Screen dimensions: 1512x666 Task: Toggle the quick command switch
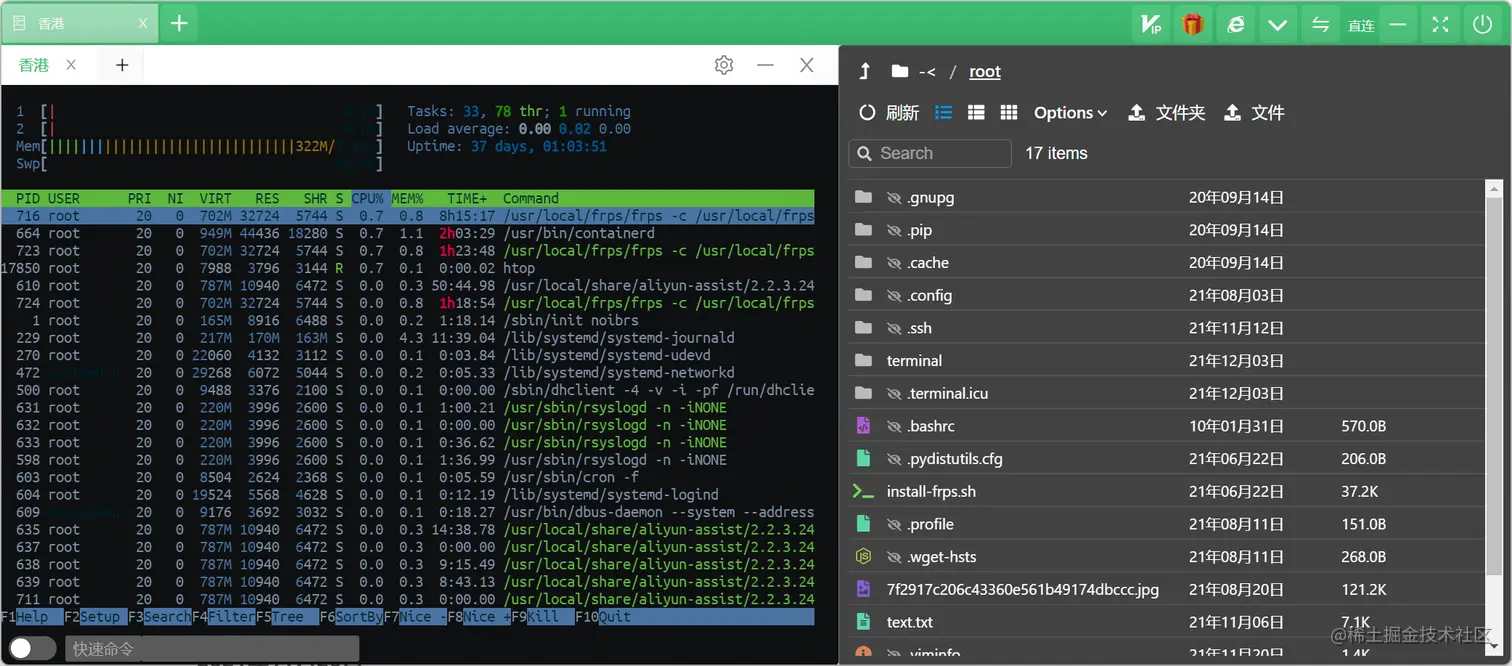33,648
